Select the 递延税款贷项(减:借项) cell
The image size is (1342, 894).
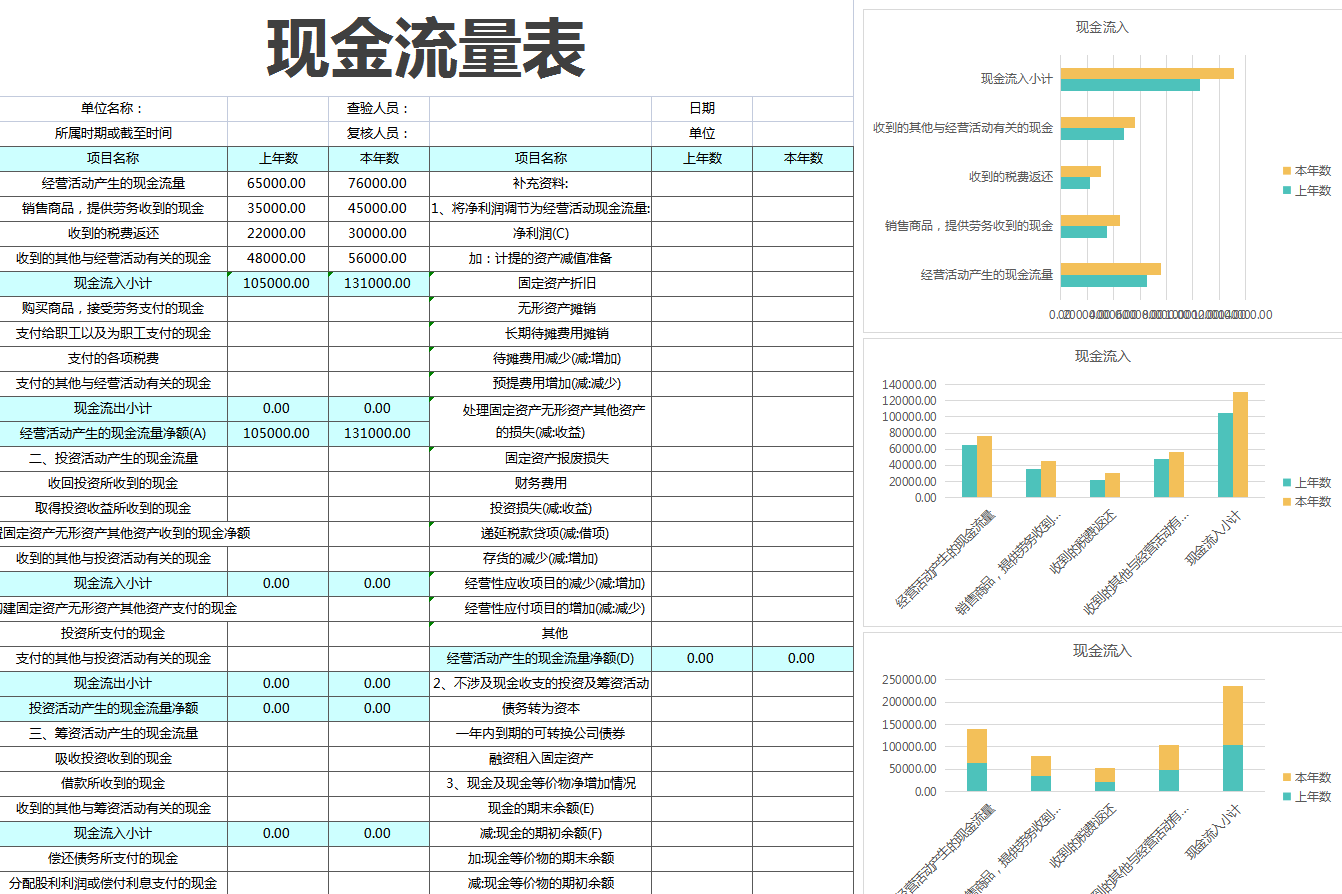pos(540,533)
